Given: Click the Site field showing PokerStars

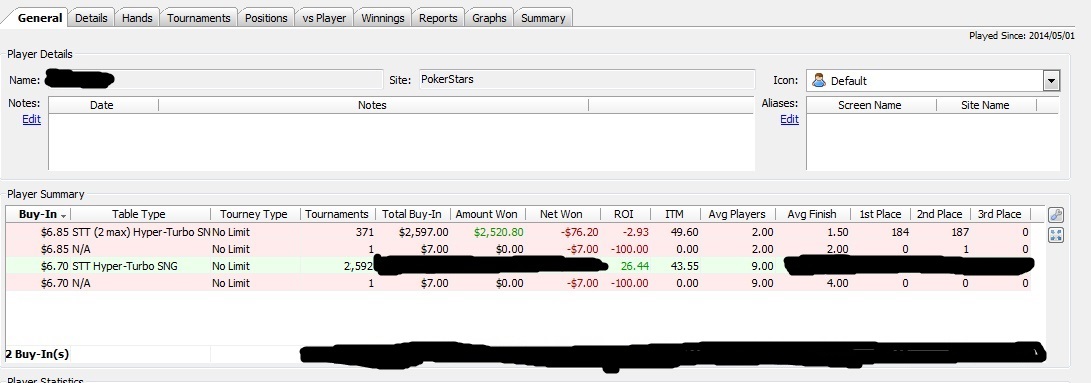Looking at the screenshot, I should 586,79.
